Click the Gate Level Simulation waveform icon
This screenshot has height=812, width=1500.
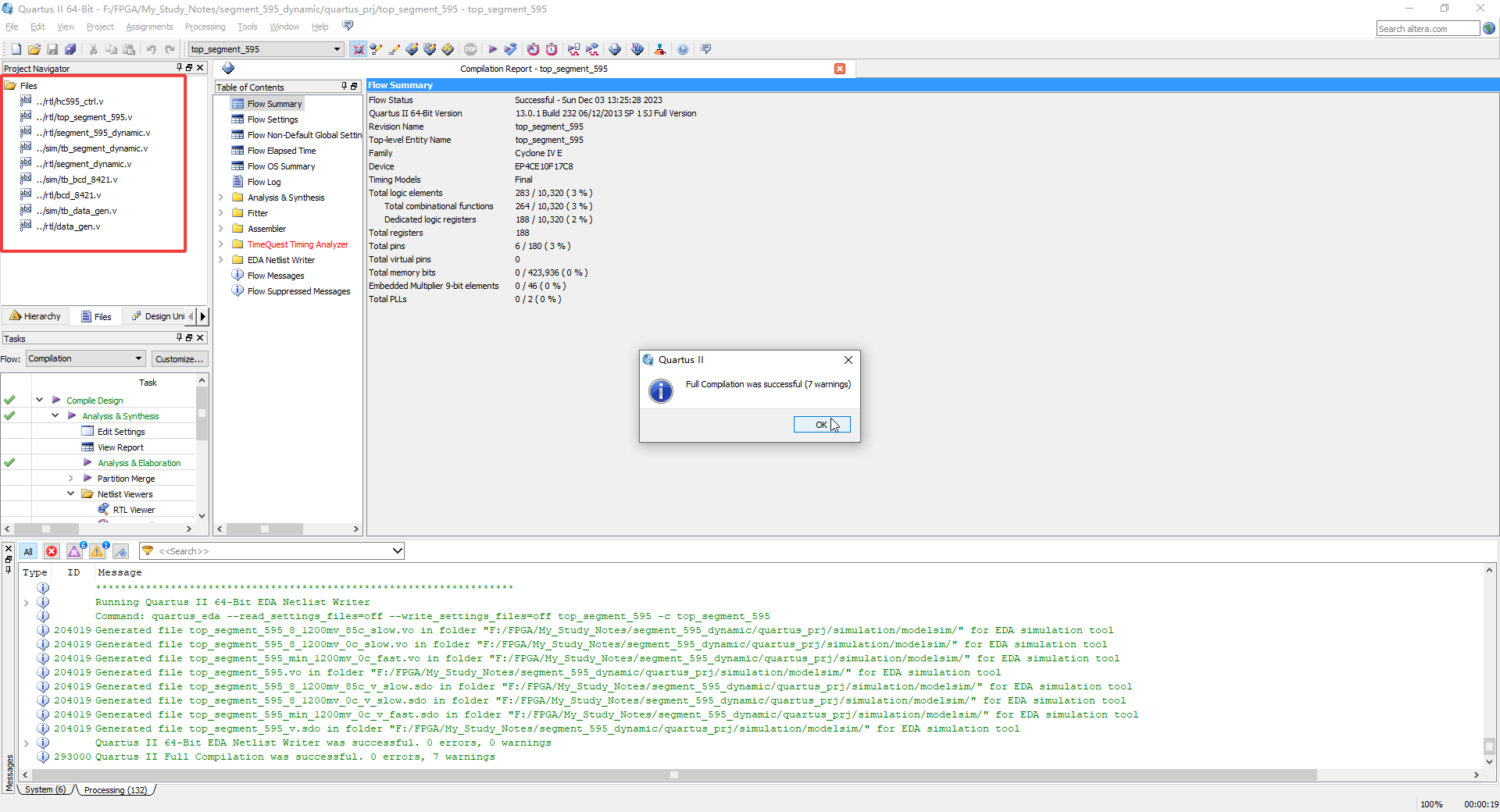(592, 49)
